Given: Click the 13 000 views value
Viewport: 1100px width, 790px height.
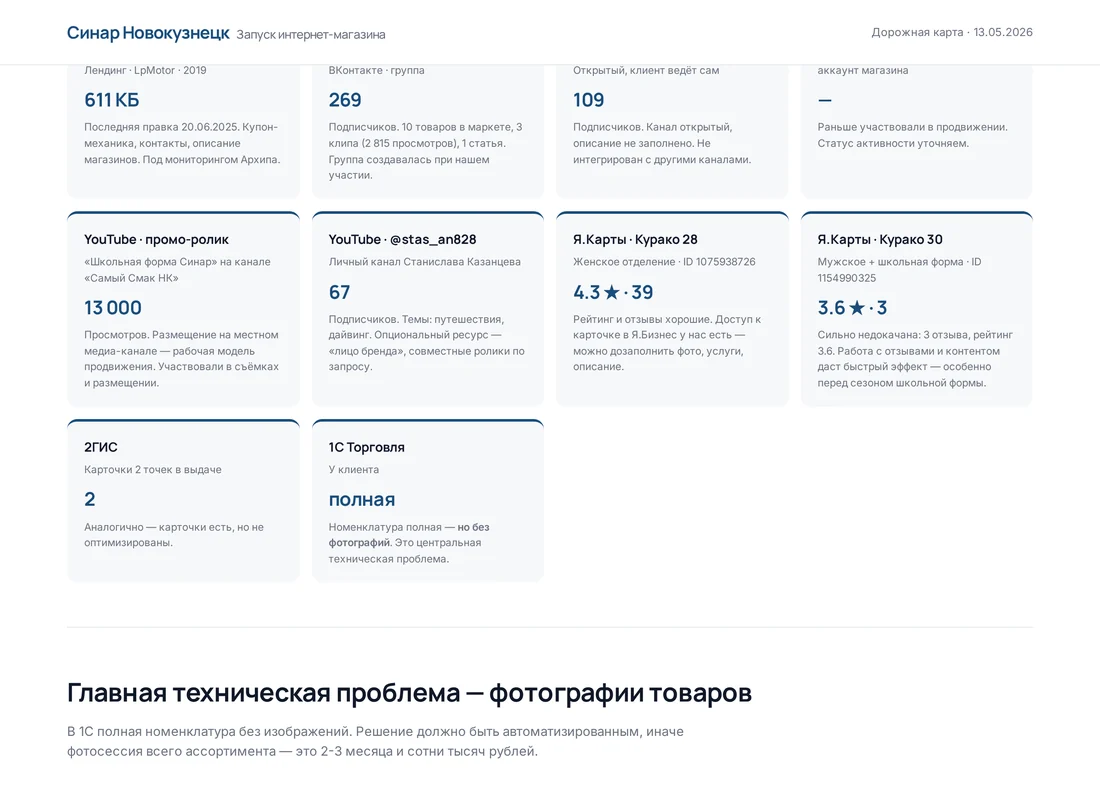Looking at the screenshot, I should coord(113,307).
